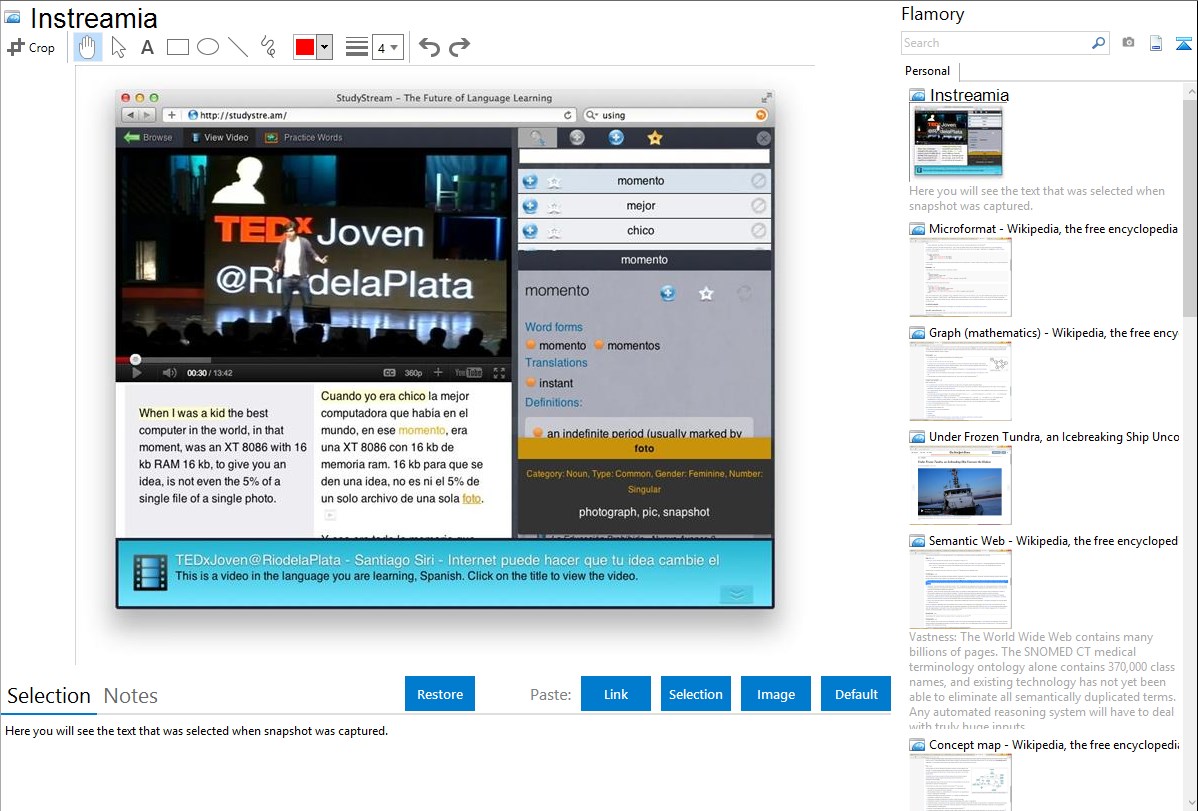Screen dimensions: 1198x811
Task: Expand the line width dropdown showing 4
Action: tap(387, 47)
